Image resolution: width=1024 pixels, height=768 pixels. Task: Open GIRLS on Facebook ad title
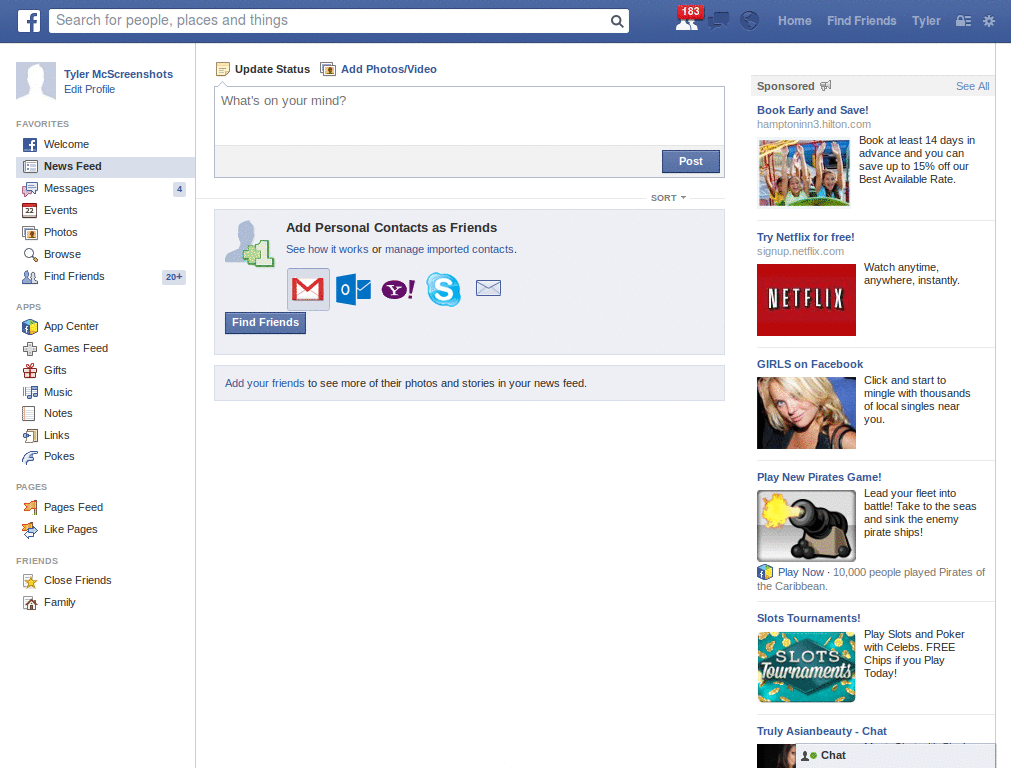coord(810,364)
